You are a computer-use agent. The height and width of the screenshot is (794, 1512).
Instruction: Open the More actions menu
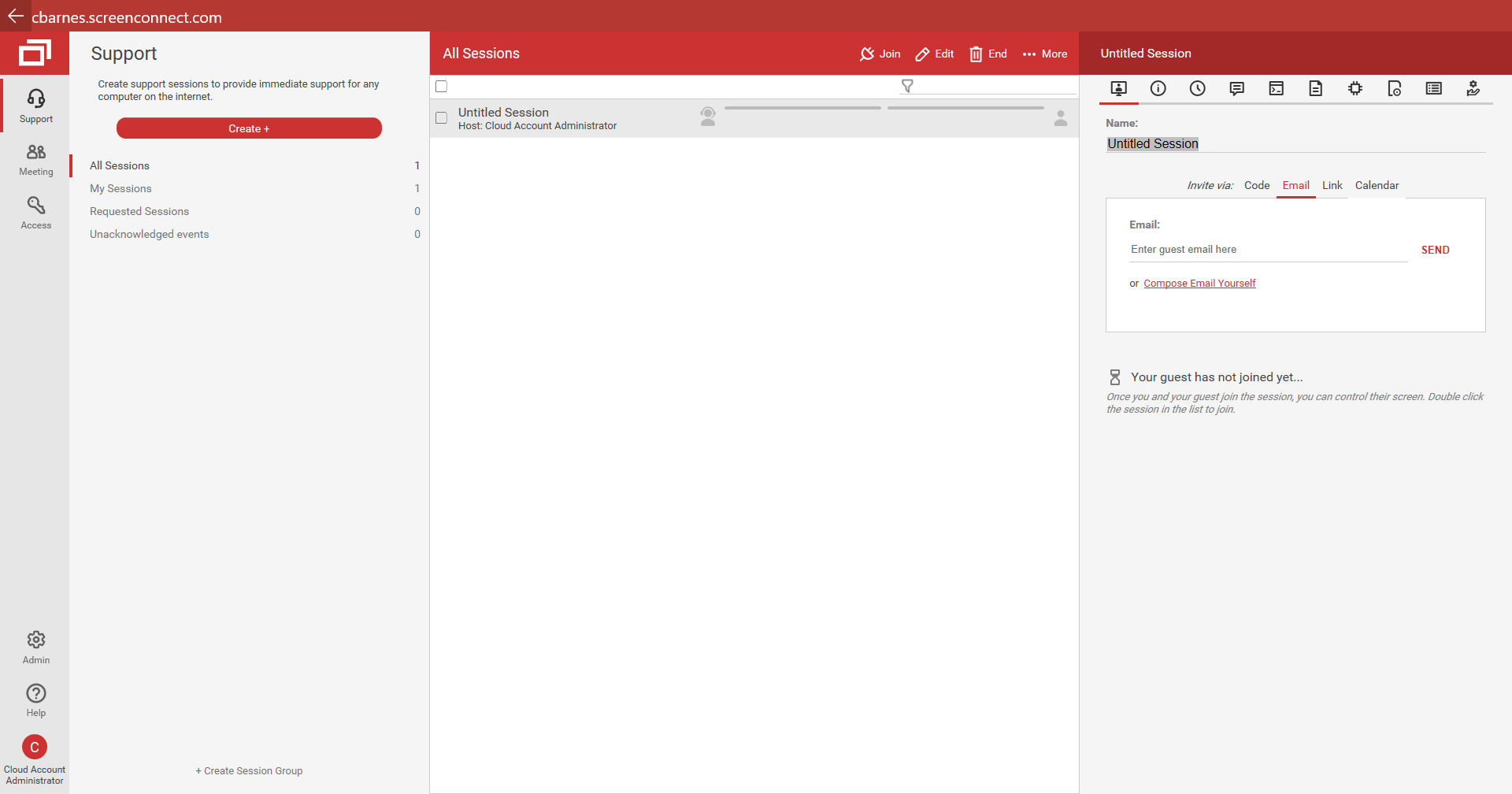point(1044,54)
